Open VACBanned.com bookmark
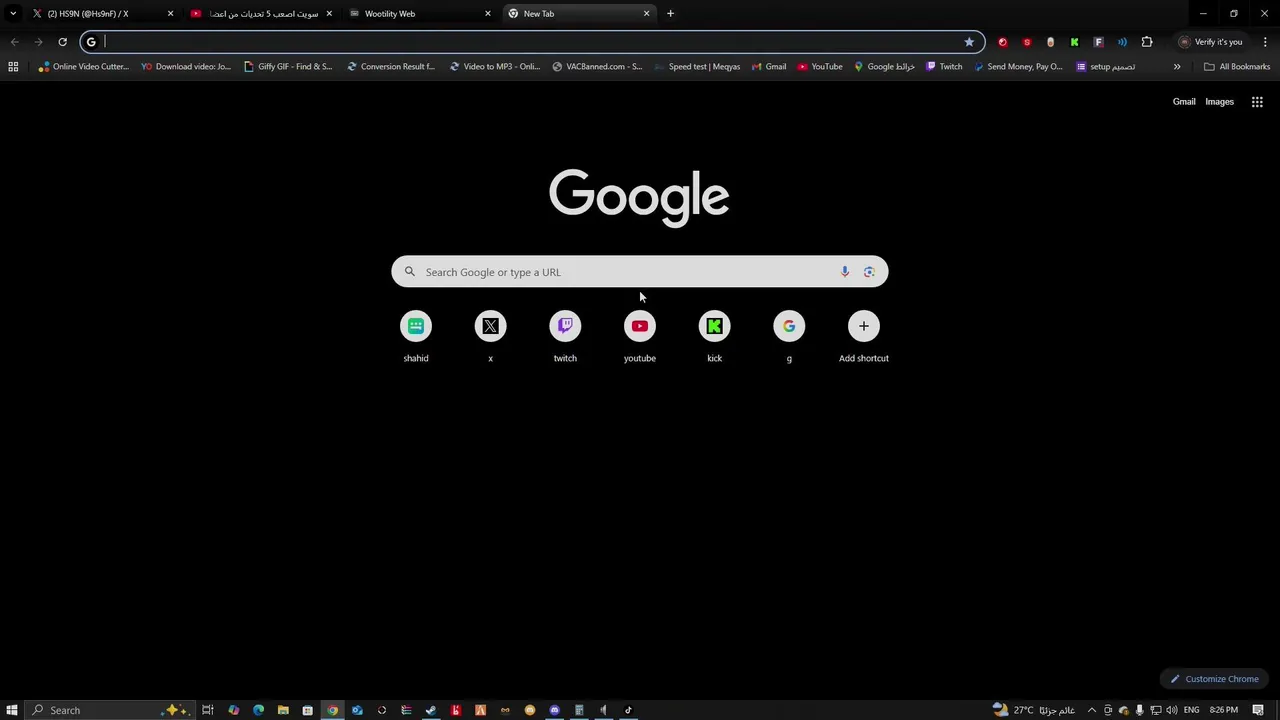 coord(597,67)
